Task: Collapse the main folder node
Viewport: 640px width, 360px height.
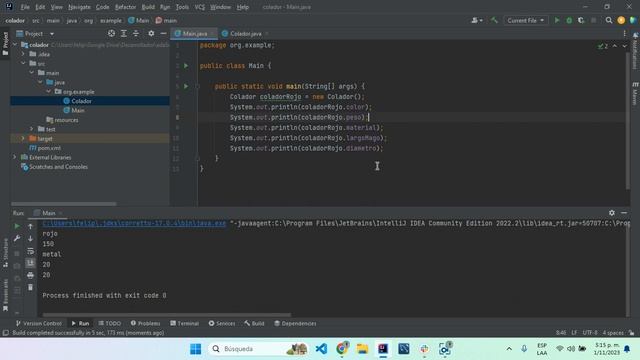Action: (32, 73)
